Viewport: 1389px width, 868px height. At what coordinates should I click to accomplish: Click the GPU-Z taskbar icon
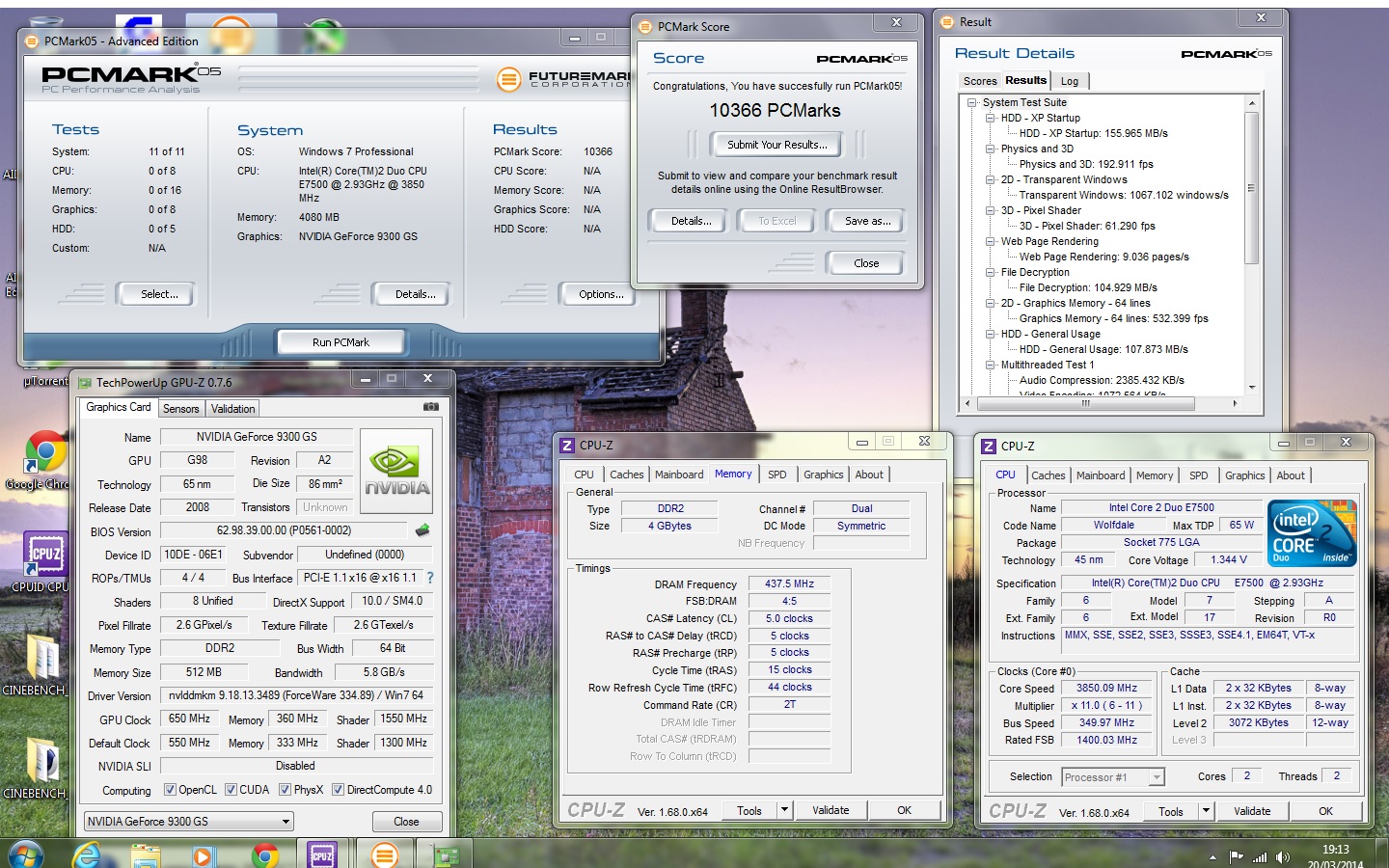446,854
